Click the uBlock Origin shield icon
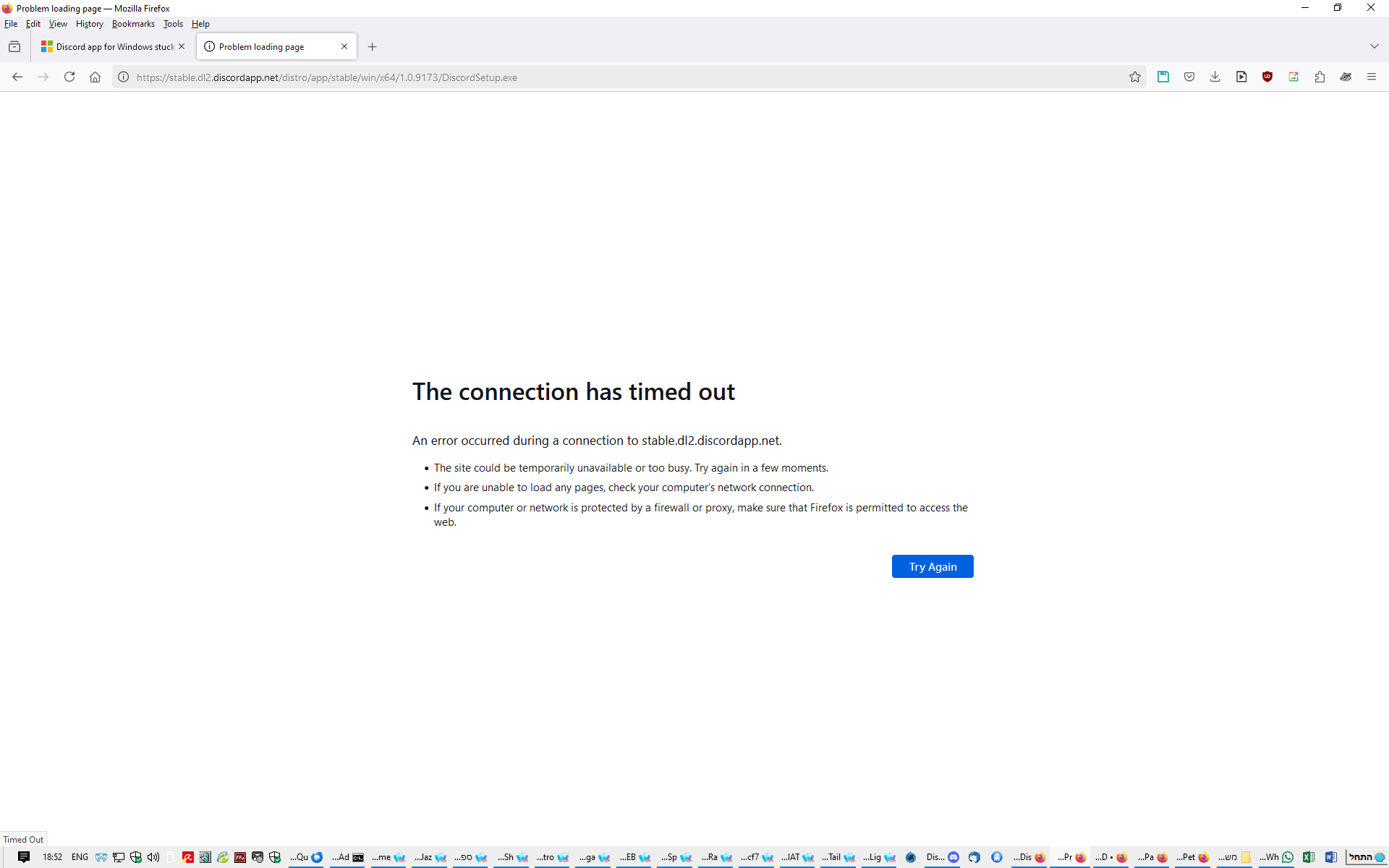1389x868 pixels. 1267,77
